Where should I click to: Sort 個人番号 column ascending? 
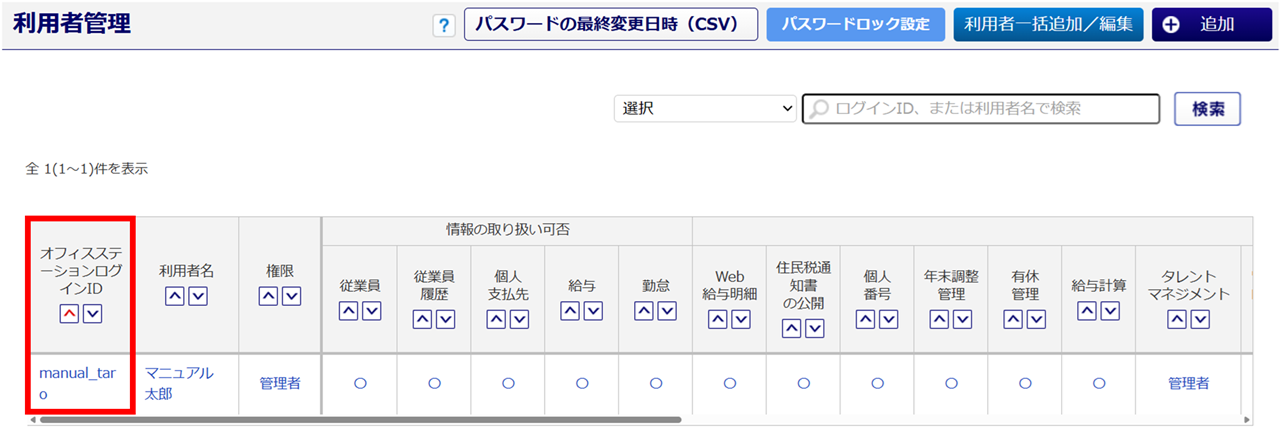865,319
